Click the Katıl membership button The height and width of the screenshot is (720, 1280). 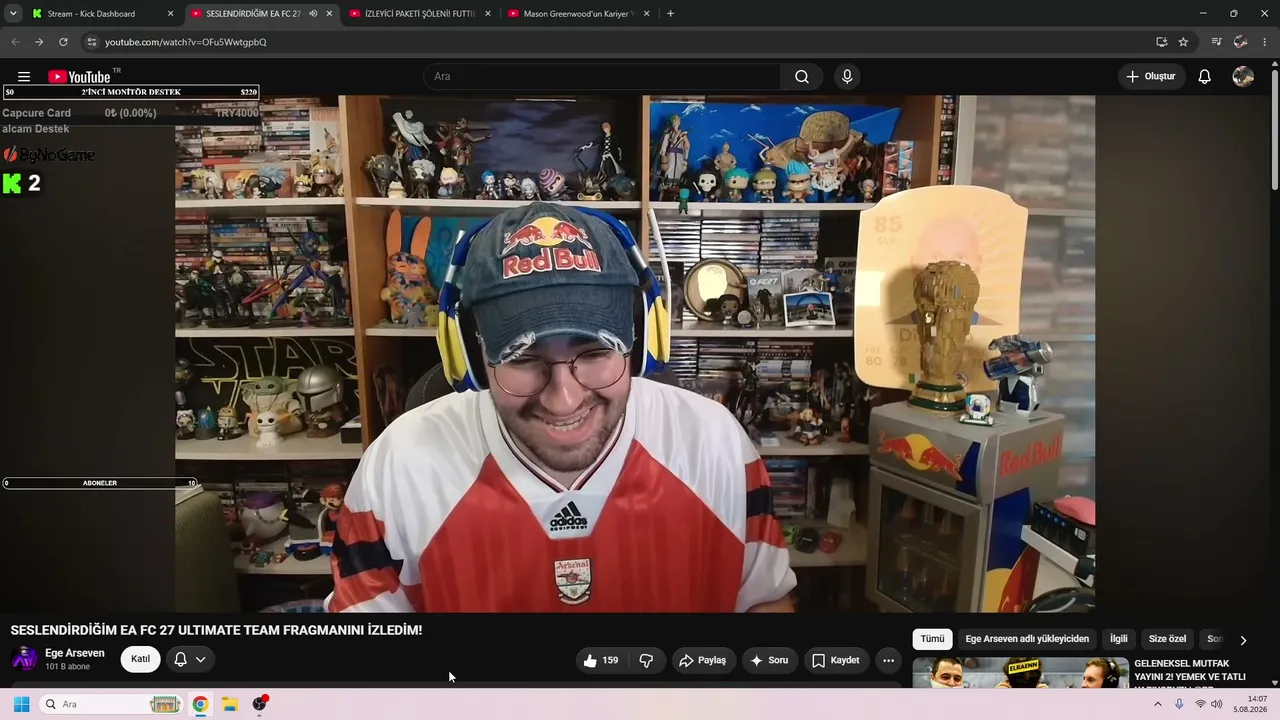click(140, 660)
